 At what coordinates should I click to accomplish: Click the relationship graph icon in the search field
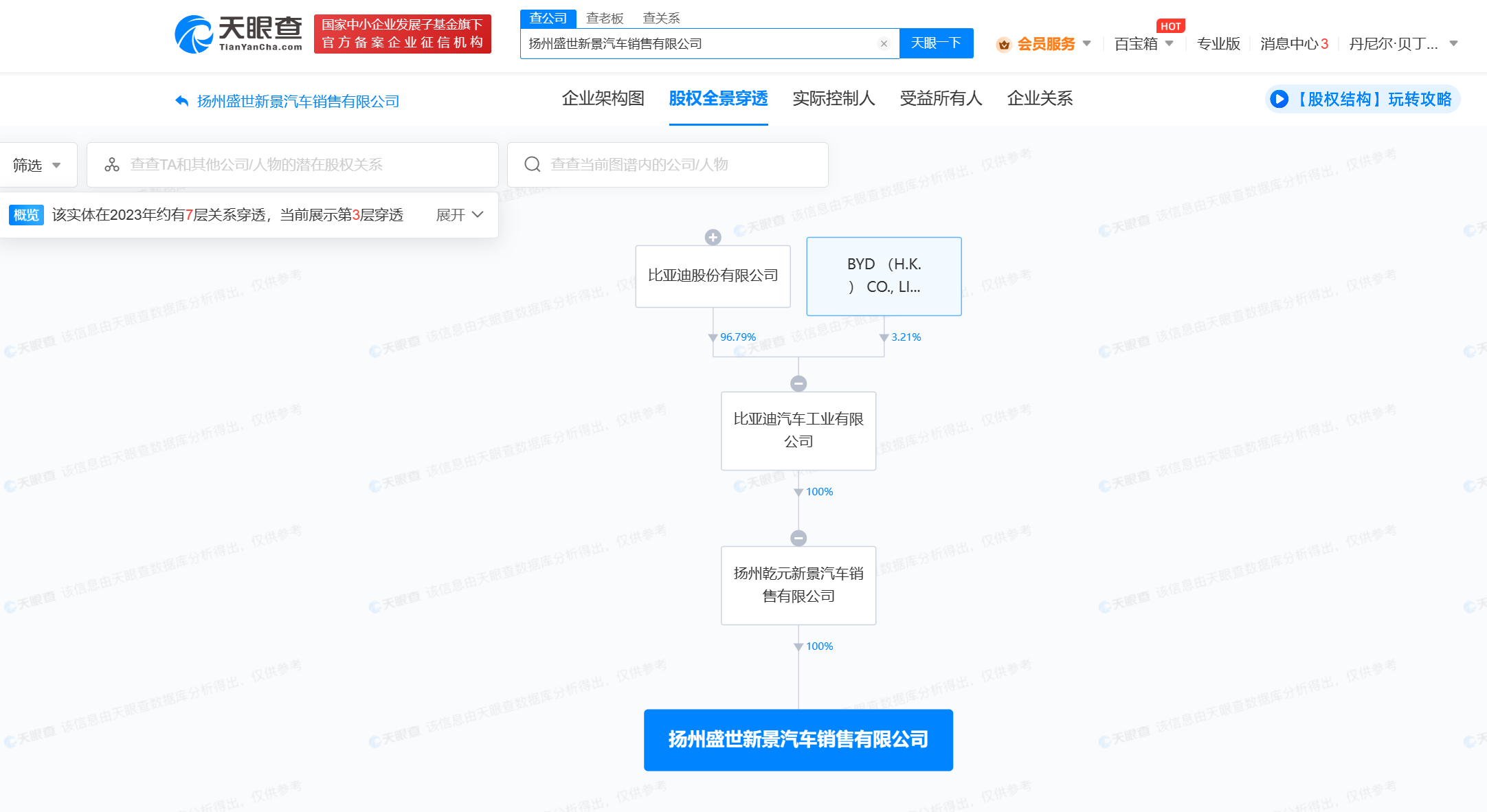pos(112,165)
